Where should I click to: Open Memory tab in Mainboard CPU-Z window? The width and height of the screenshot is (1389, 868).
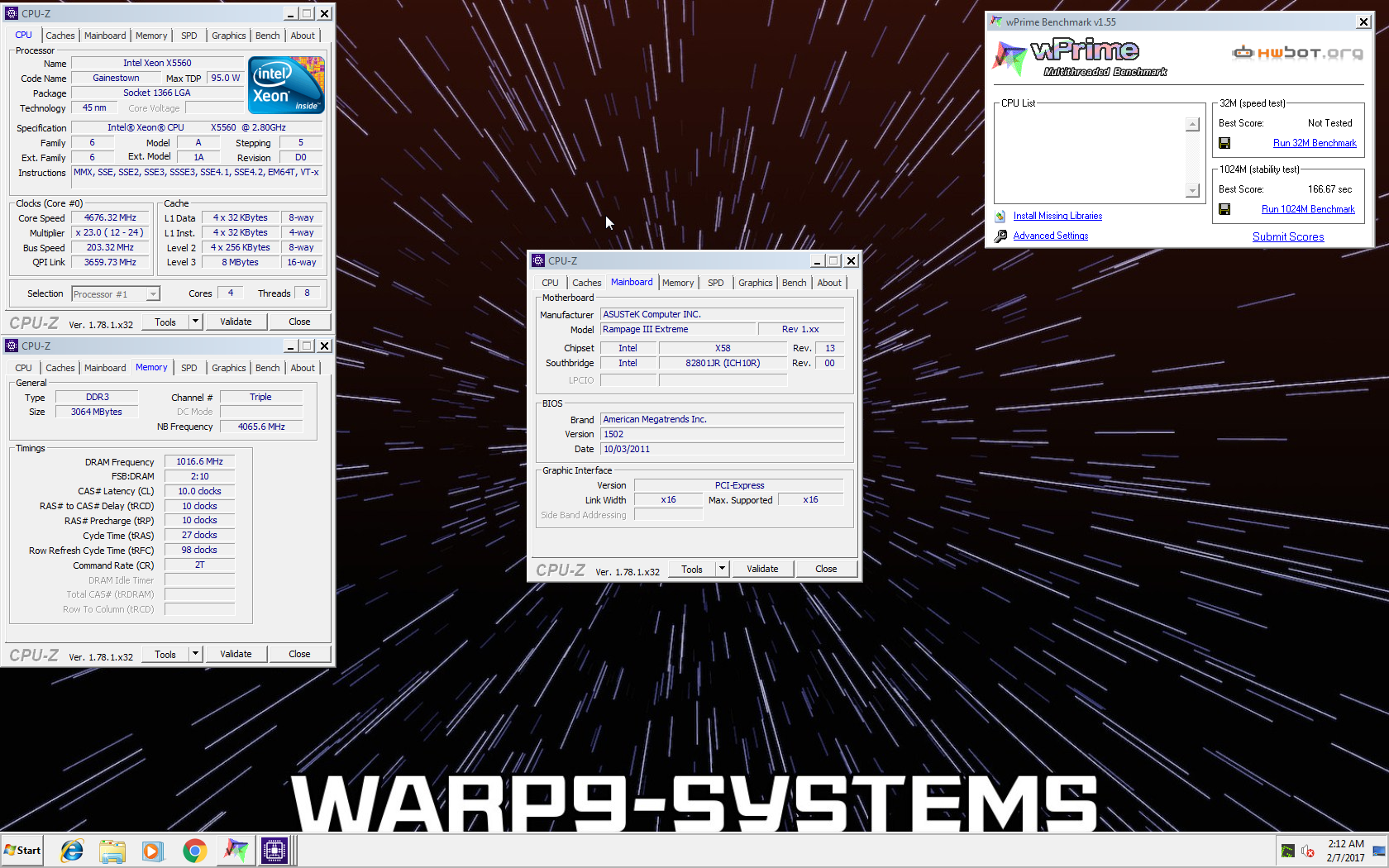678,283
